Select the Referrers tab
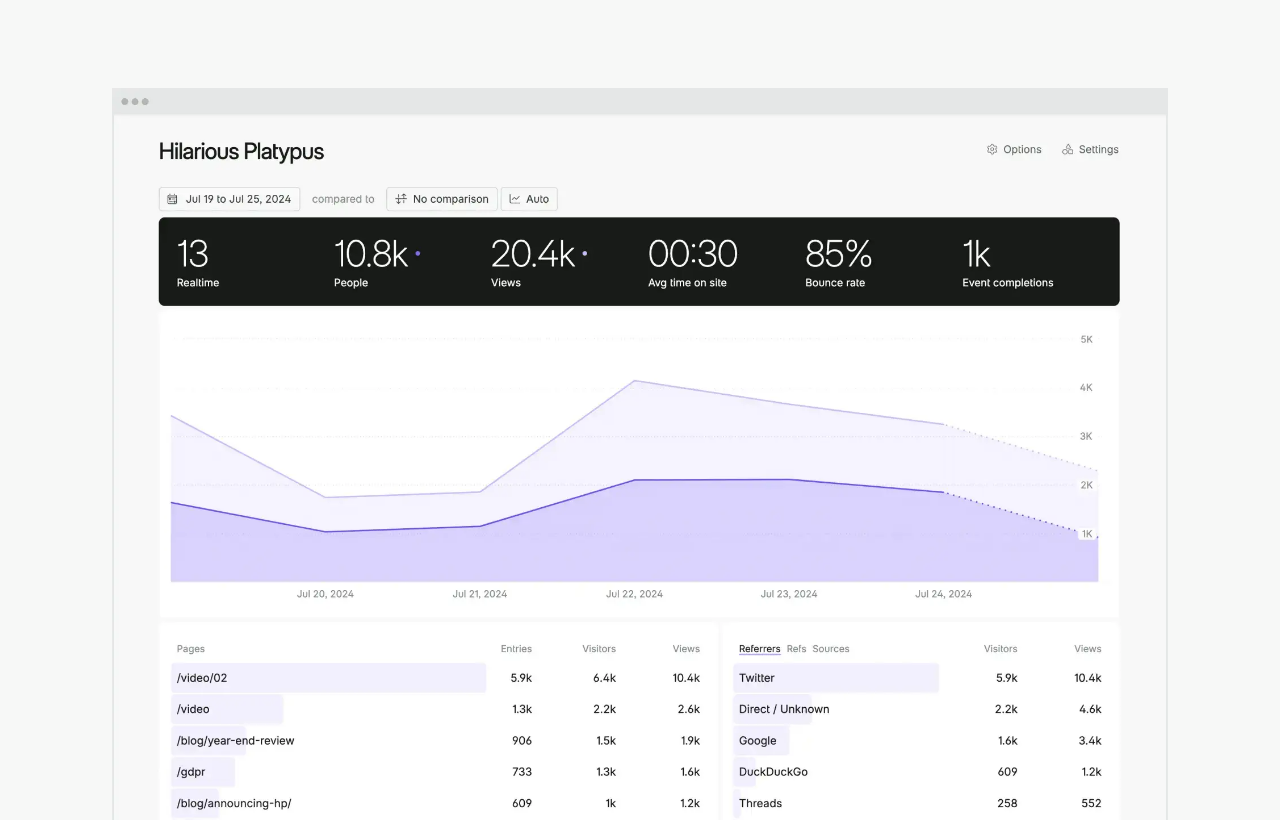This screenshot has width=1280, height=820. (759, 649)
